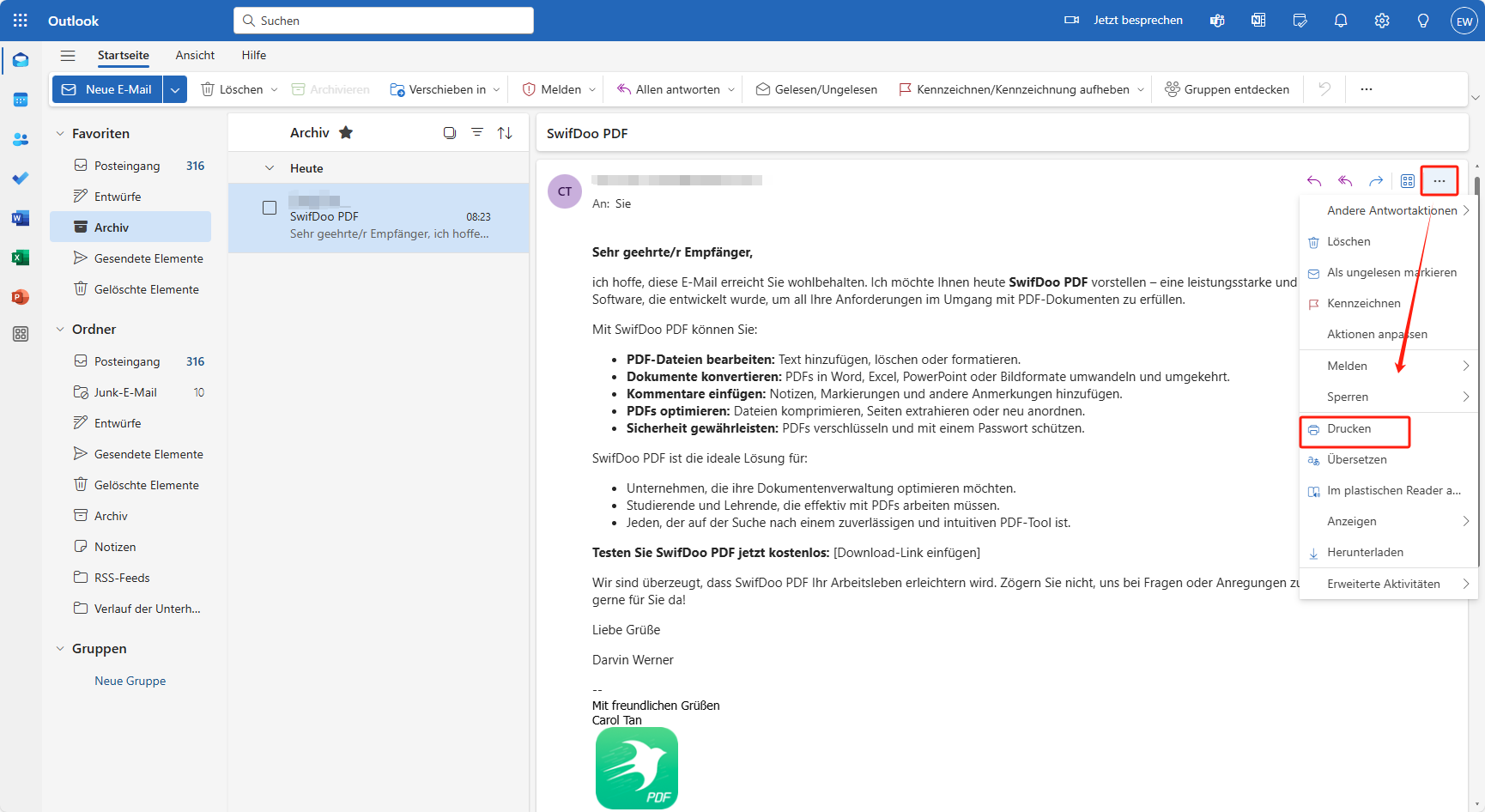Click the Neue E-Mail button
1485x812 pixels.
tap(108, 89)
